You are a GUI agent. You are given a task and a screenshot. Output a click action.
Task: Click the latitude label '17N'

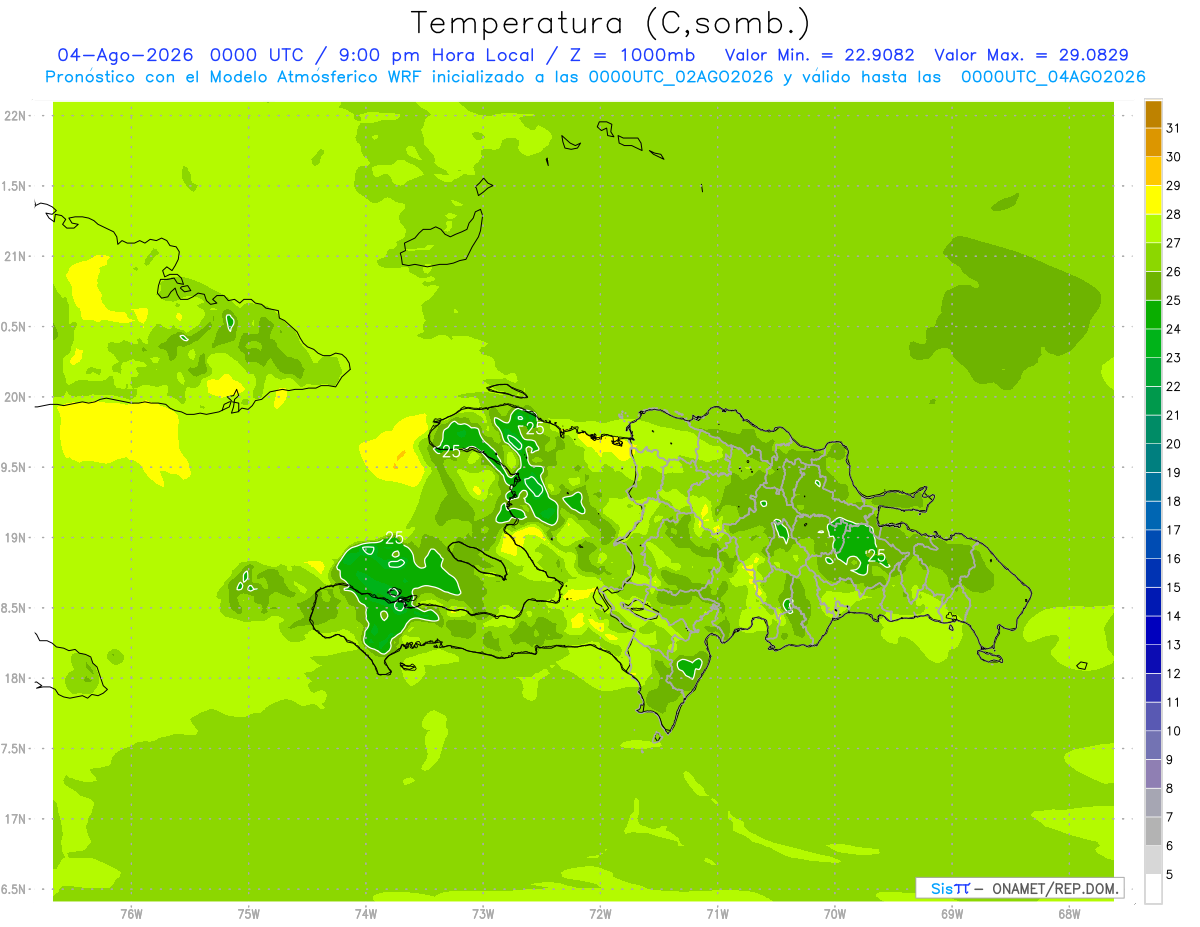click(16, 819)
